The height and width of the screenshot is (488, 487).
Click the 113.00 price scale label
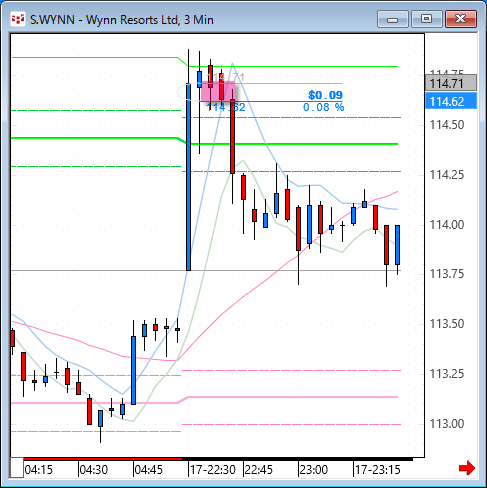pos(447,424)
